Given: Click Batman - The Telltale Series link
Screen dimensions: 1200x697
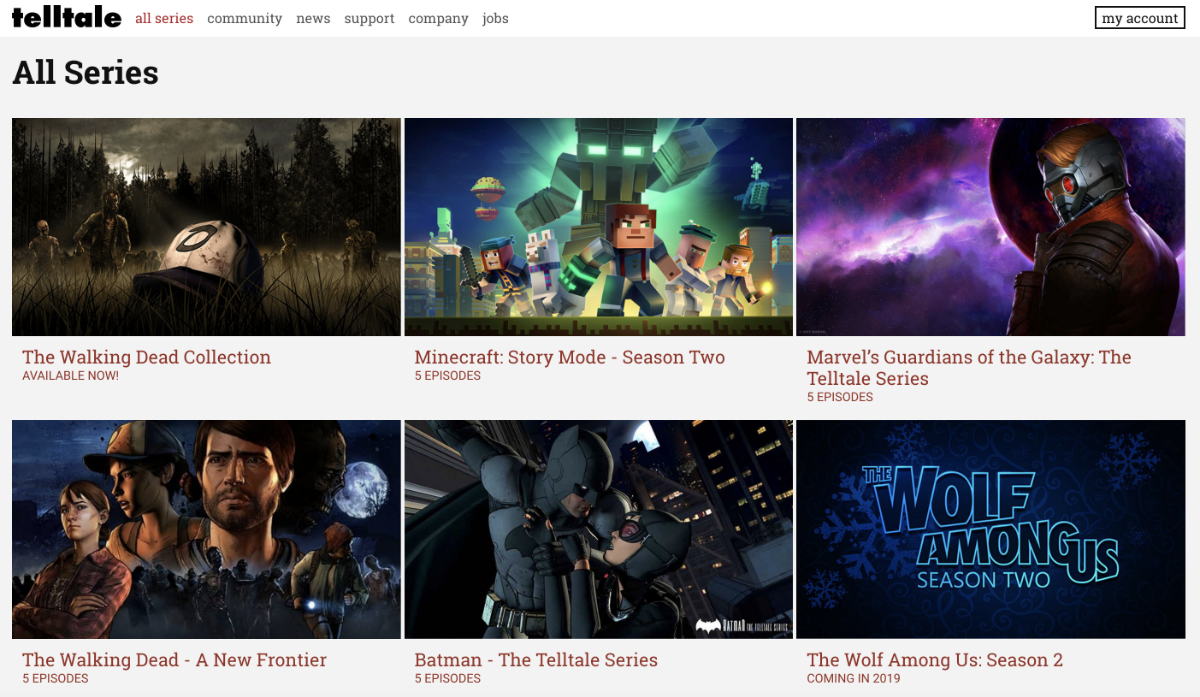Looking at the screenshot, I should pos(536,660).
